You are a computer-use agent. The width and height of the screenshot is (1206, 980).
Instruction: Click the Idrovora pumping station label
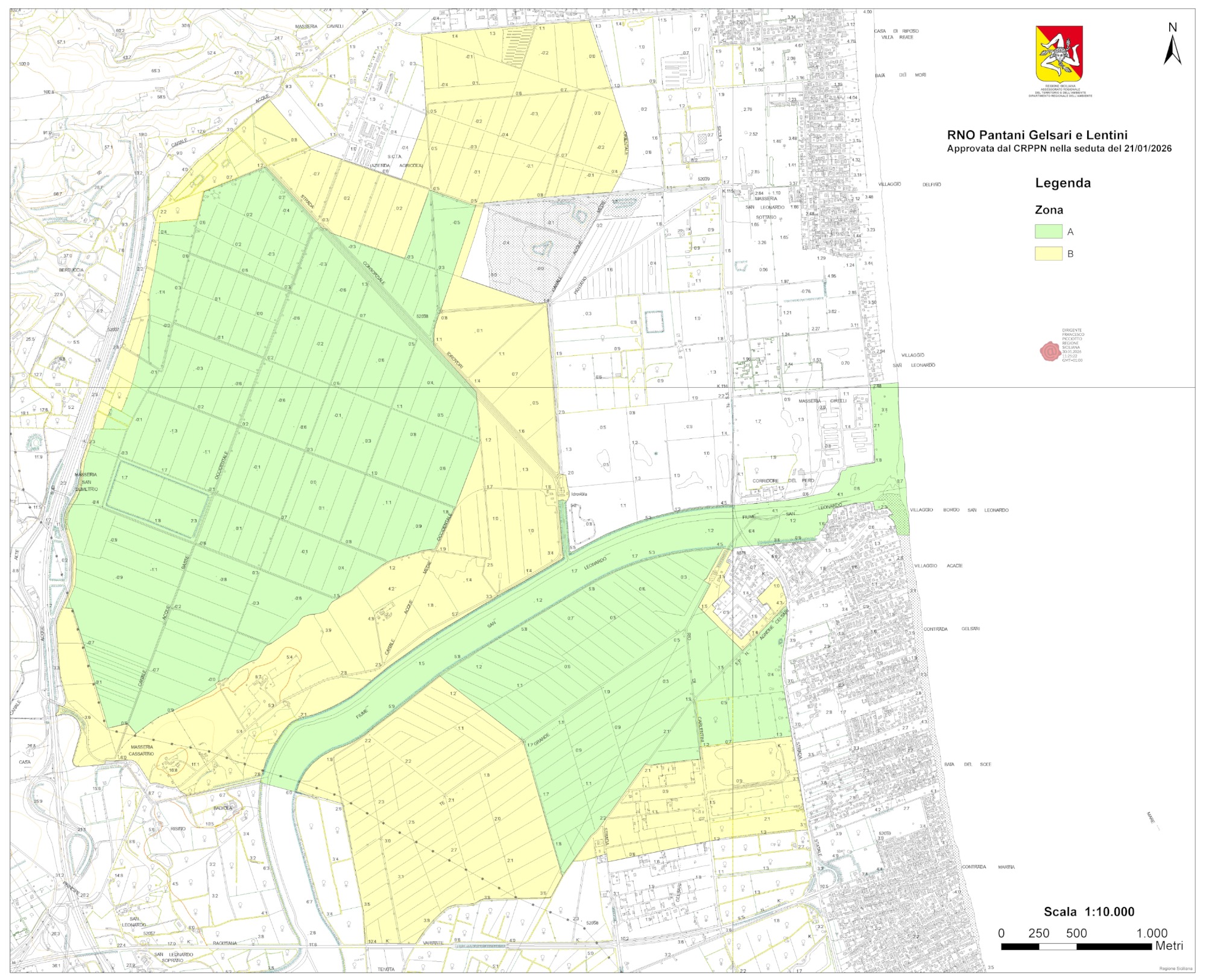click(578, 494)
